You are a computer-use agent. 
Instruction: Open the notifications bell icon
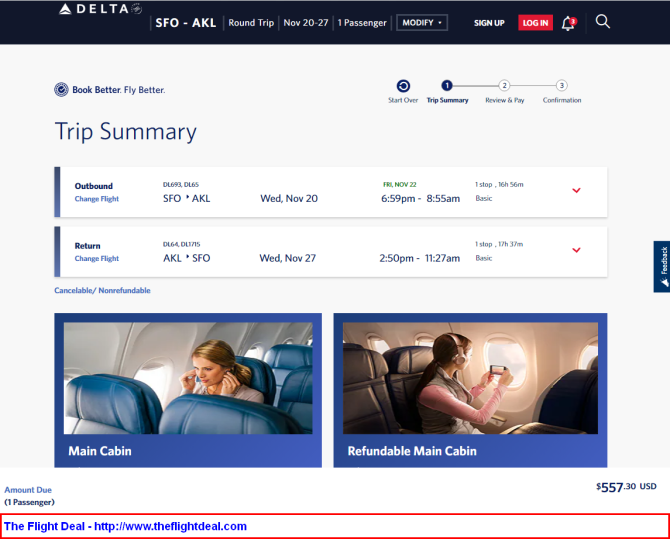click(569, 23)
